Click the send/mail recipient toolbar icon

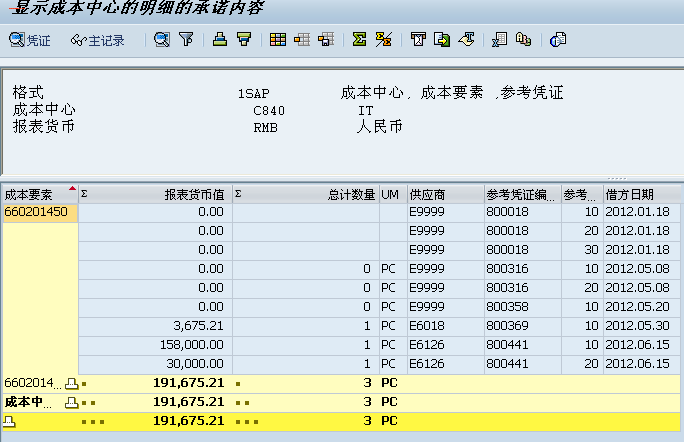click(466, 40)
